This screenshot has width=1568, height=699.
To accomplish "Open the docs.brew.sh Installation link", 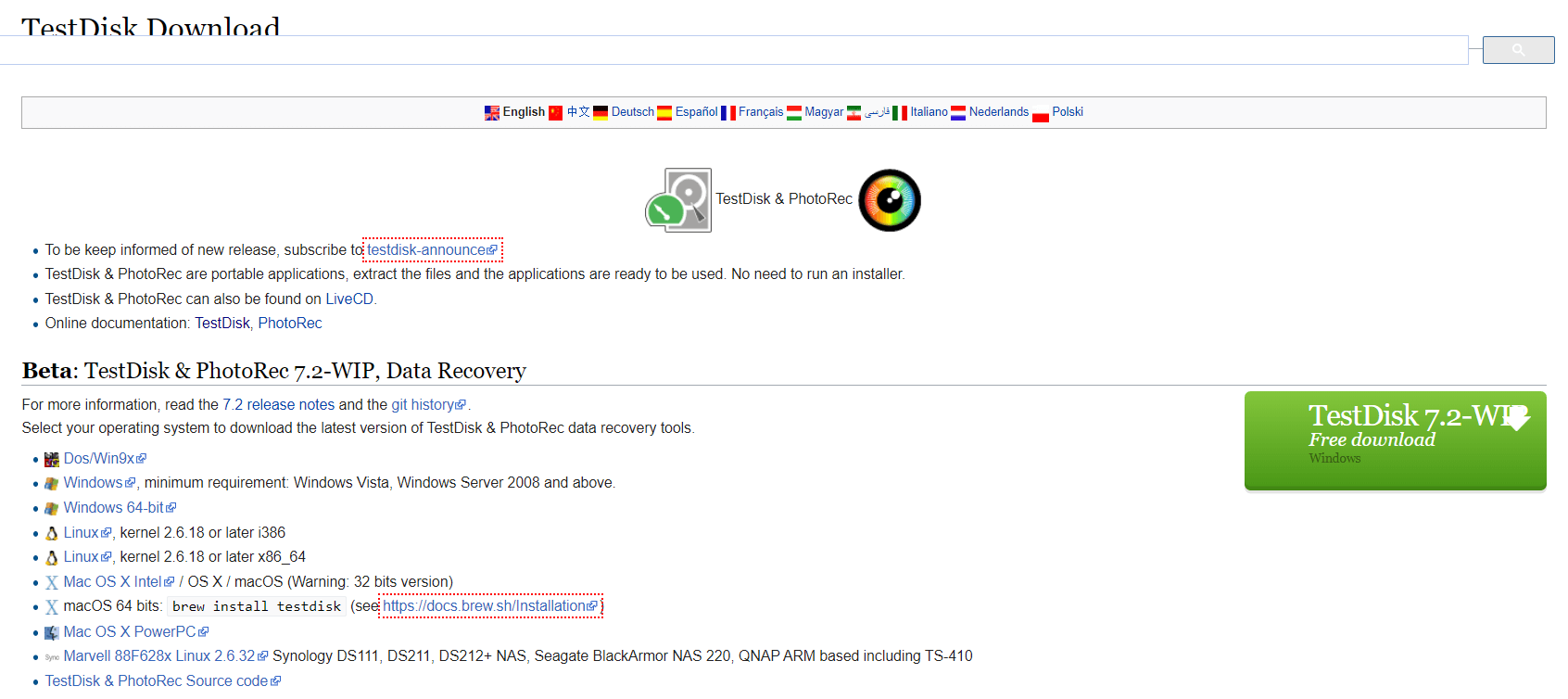I will 490,606.
